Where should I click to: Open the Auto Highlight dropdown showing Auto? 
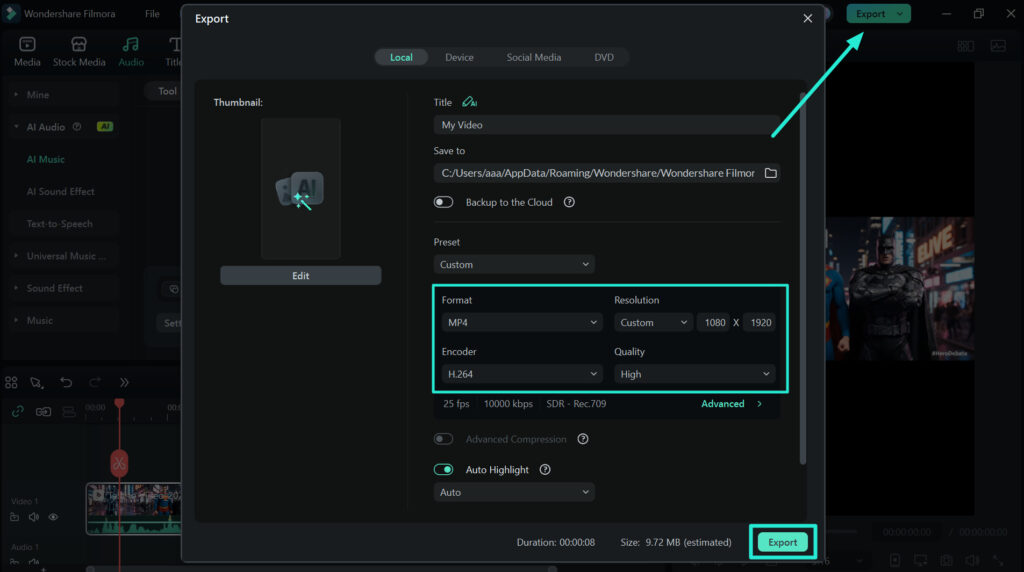(514, 492)
